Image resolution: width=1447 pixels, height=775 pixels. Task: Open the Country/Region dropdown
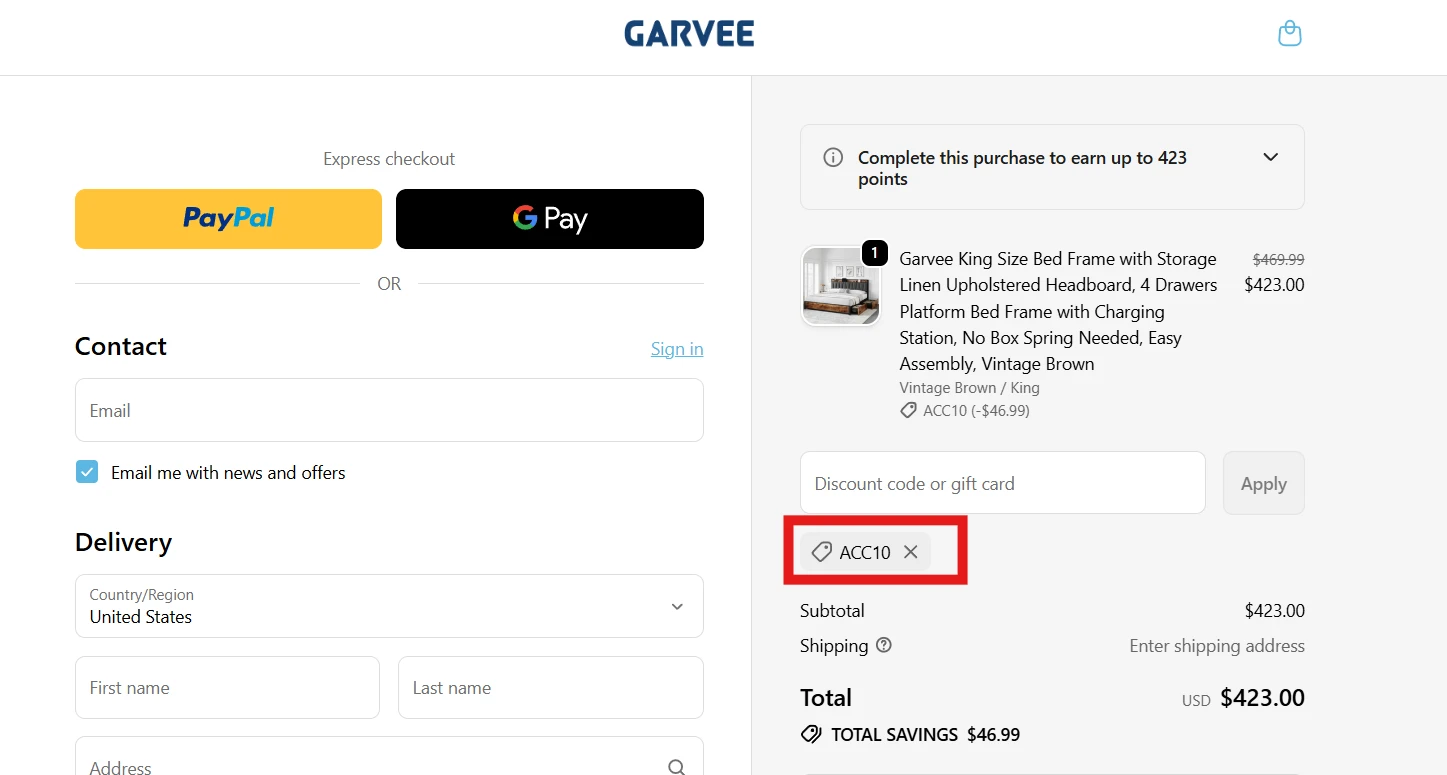[389, 606]
